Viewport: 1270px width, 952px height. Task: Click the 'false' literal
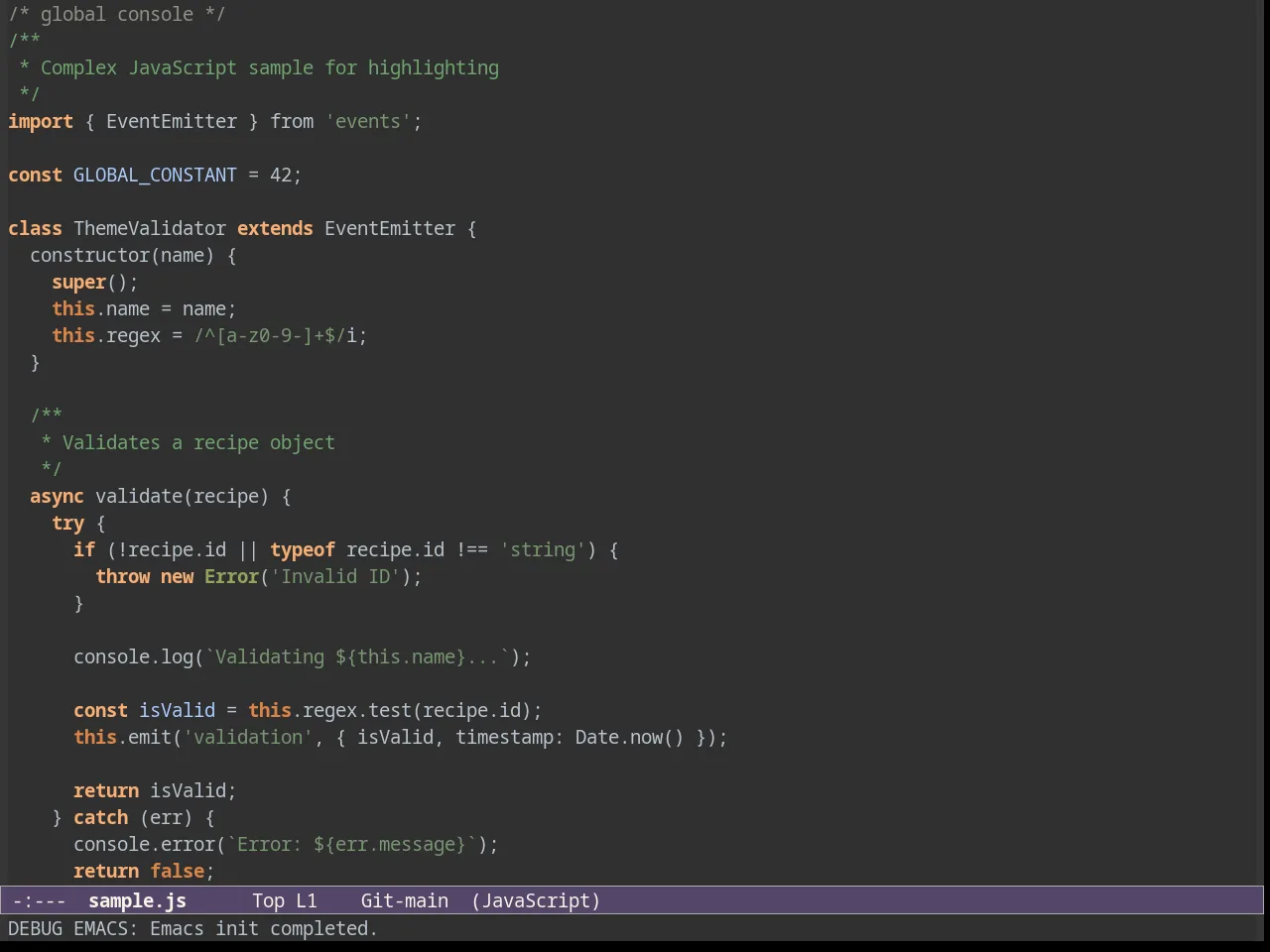(177, 871)
